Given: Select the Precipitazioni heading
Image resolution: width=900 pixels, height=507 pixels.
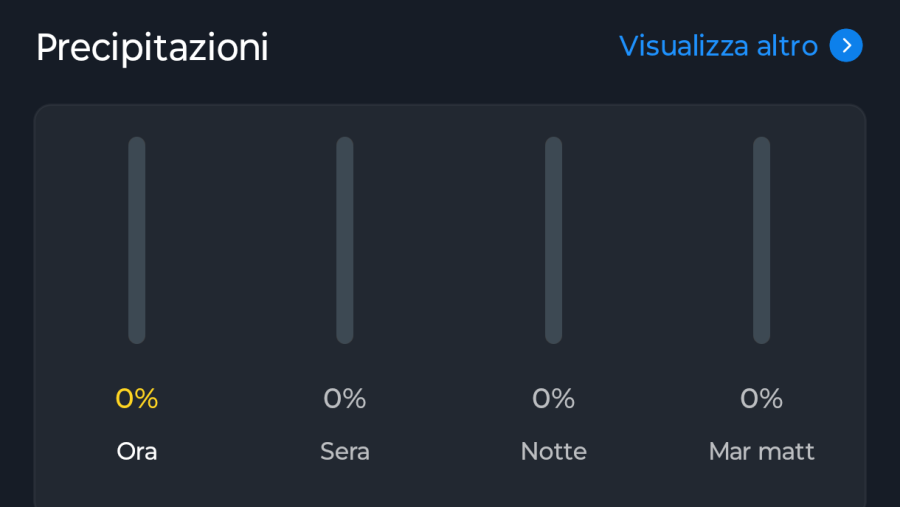Looking at the screenshot, I should (x=152, y=47).
